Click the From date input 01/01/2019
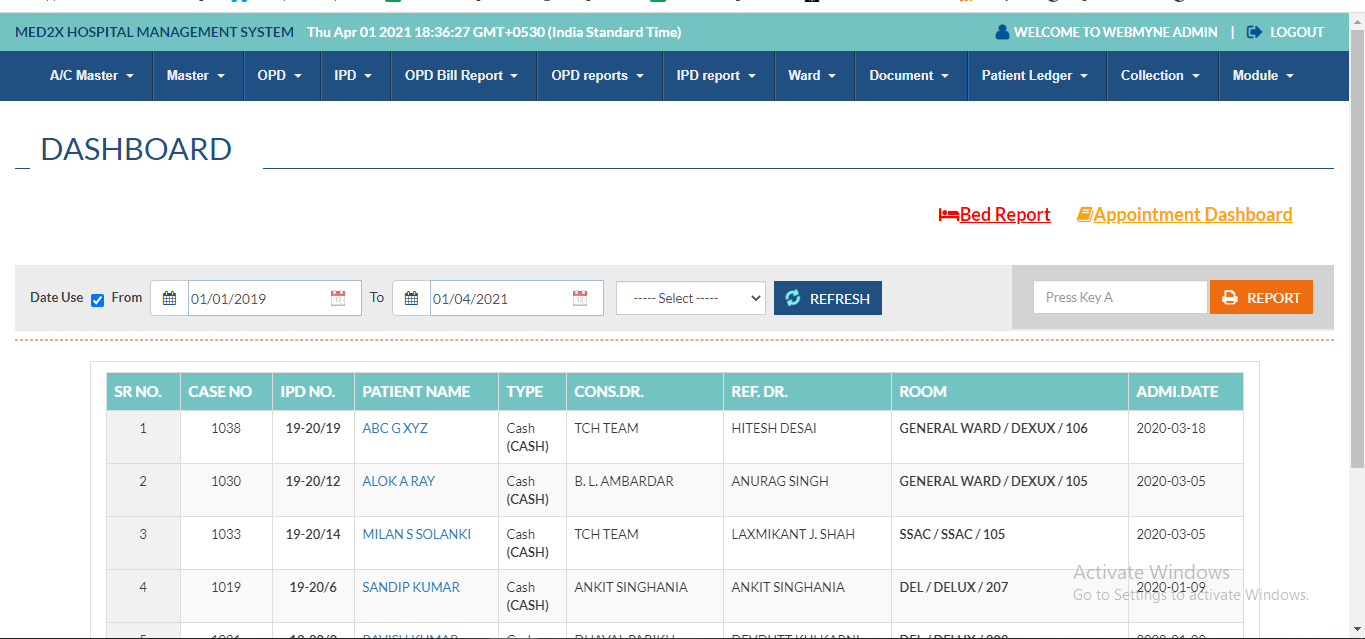Screen dimensions: 1365x639 [x=275, y=298]
